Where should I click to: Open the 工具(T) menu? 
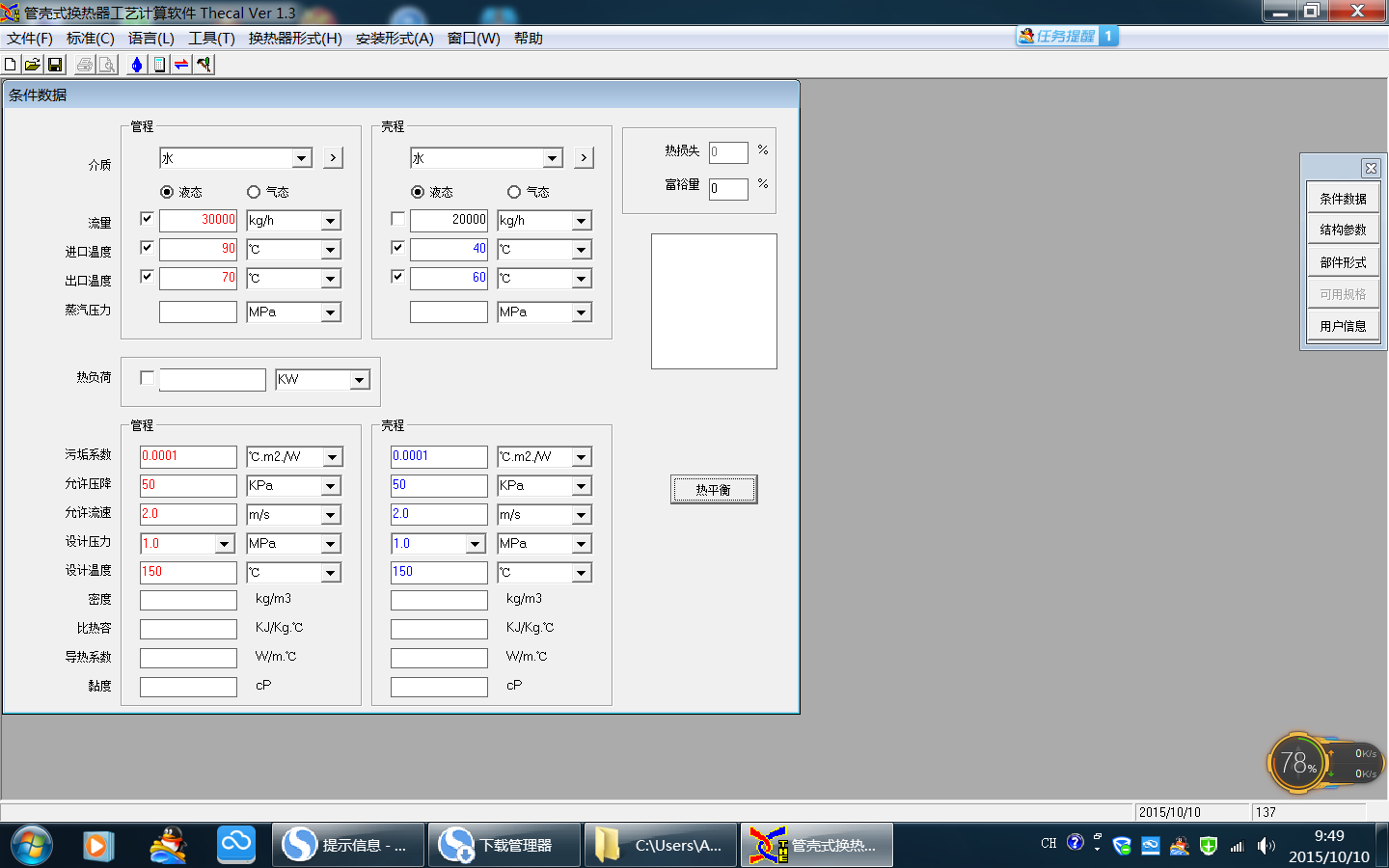(211, 39)
